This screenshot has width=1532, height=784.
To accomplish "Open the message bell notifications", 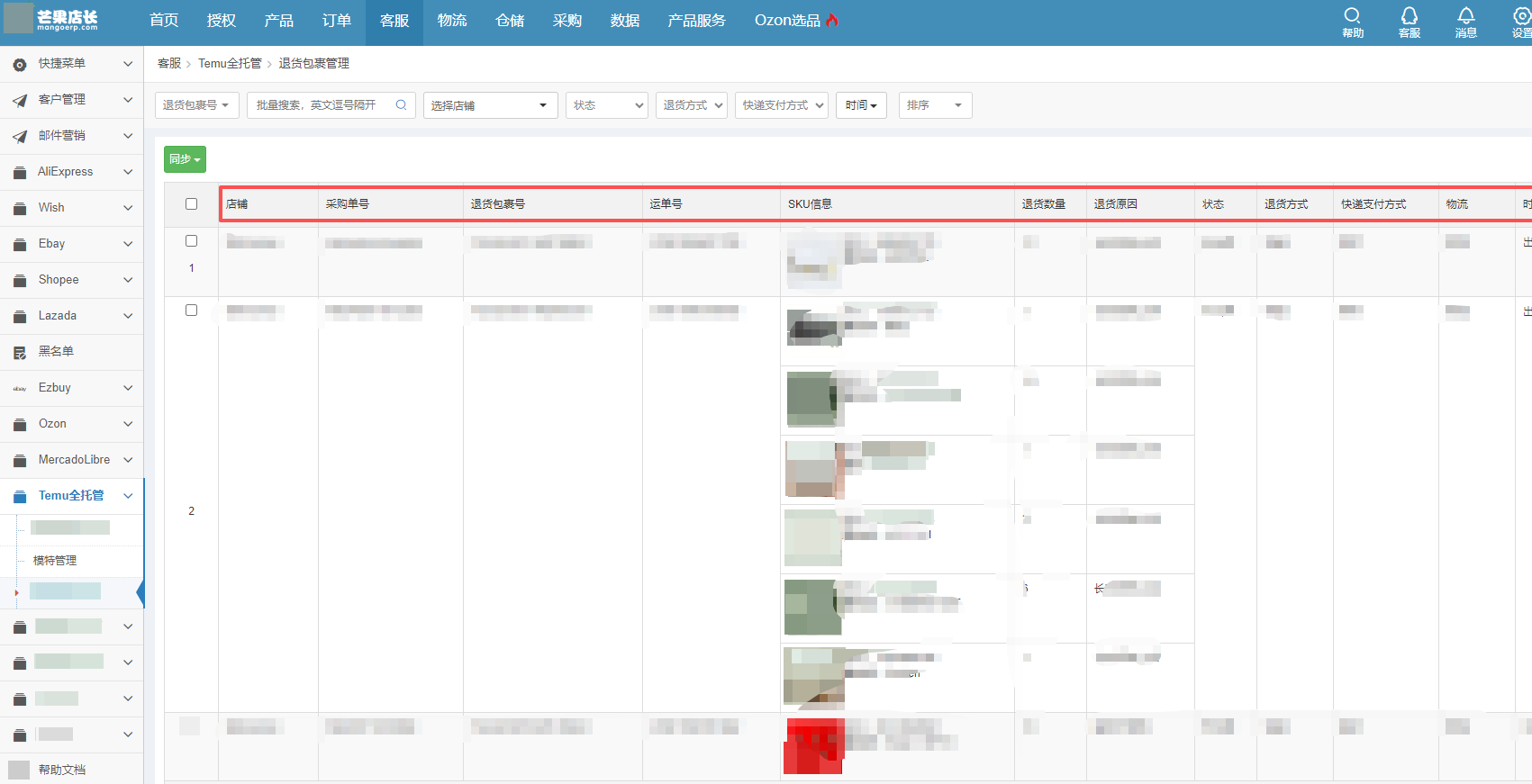I will pyautogui.click(x=1465, y=16).
